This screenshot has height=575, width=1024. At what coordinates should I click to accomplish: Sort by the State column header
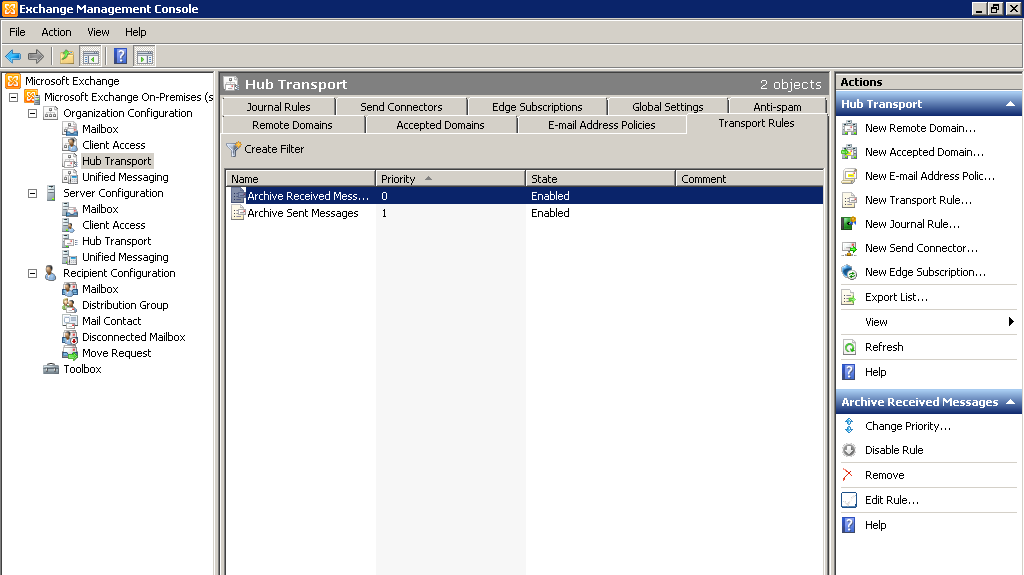[x=600, y=179]
